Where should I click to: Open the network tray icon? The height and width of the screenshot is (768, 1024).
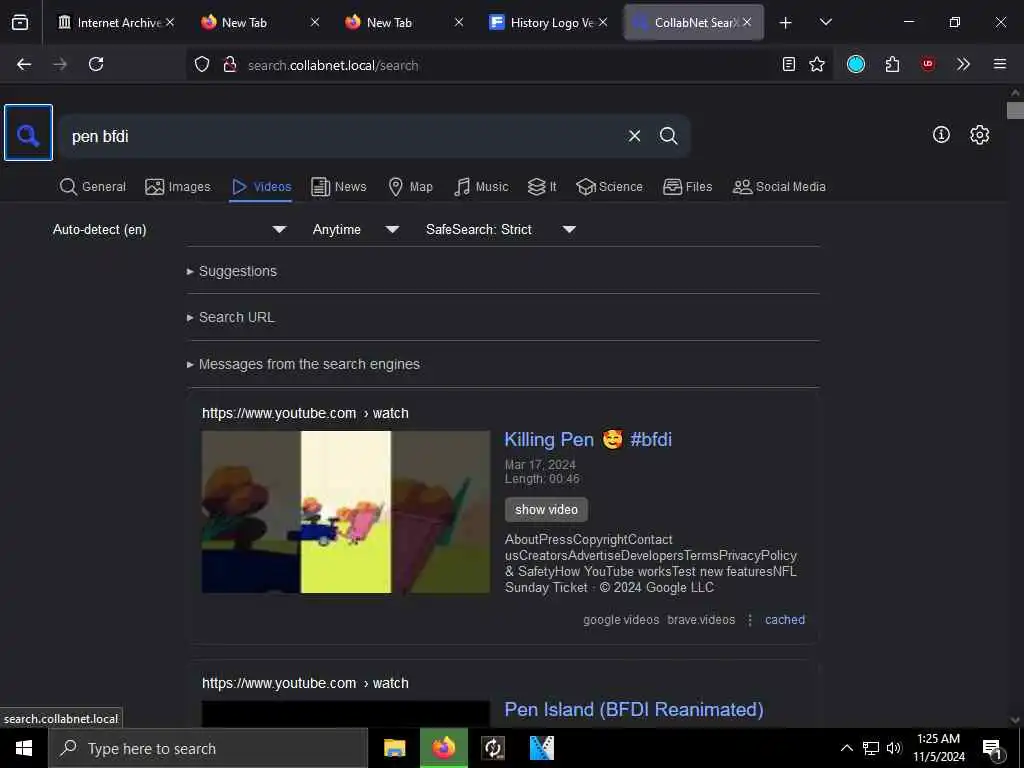[x=871, y=748]
